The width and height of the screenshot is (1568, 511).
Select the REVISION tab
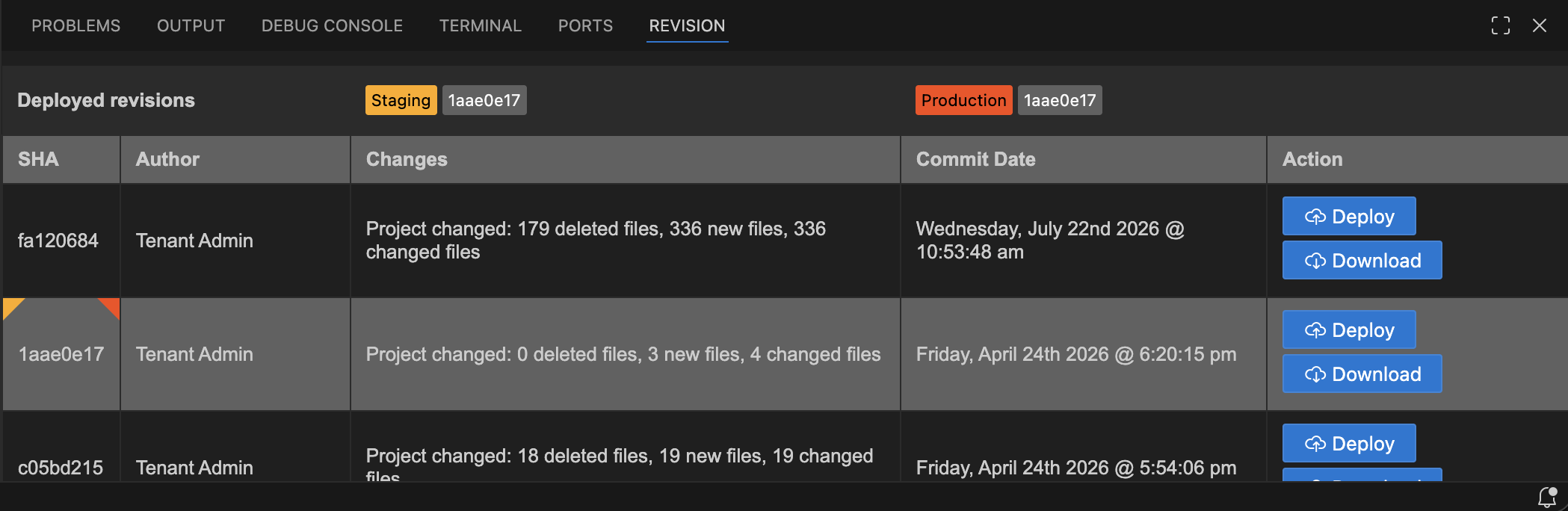pyautogui.click(x=687, y=25)
